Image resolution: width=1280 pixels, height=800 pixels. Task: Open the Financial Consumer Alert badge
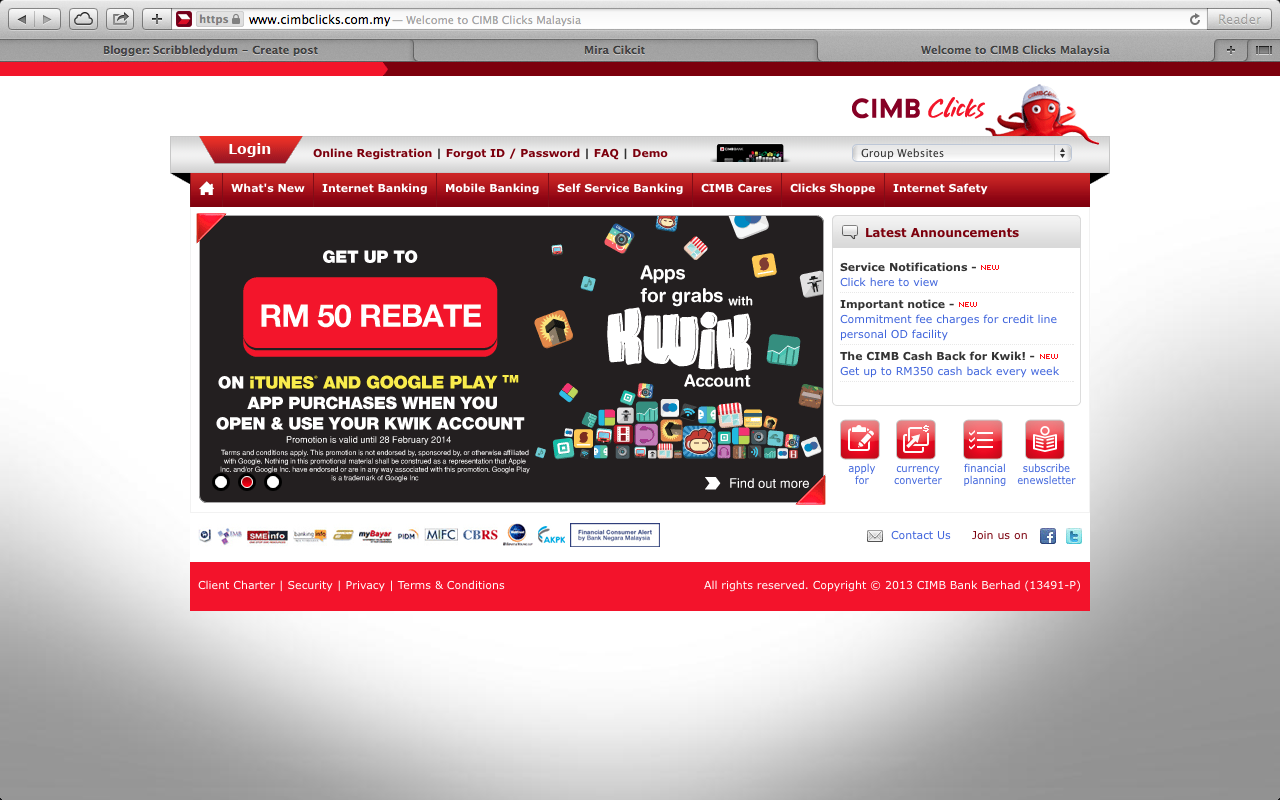[x=615, y=535]
